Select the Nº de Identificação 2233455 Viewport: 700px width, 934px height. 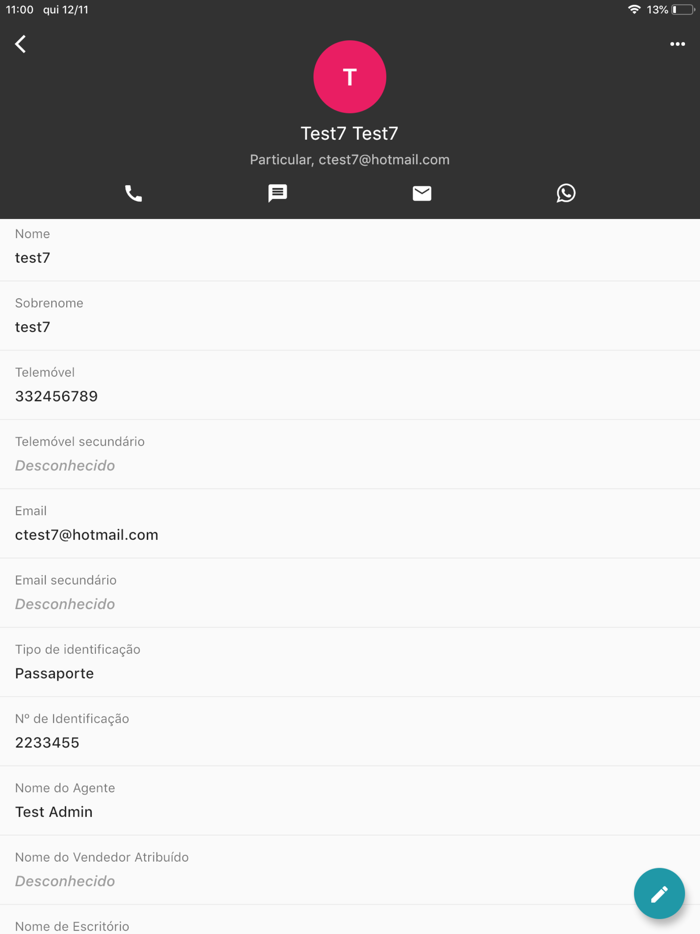point(47,743)
